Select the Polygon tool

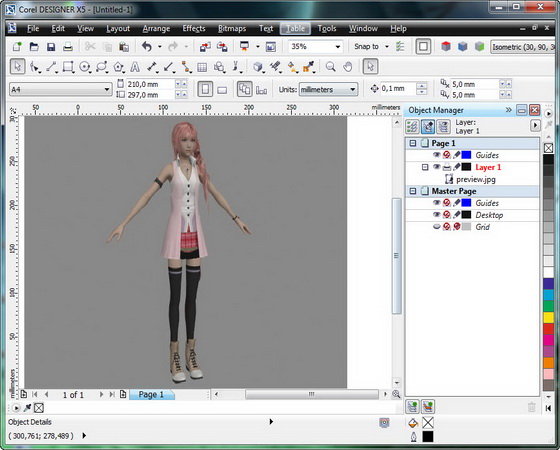118,66
